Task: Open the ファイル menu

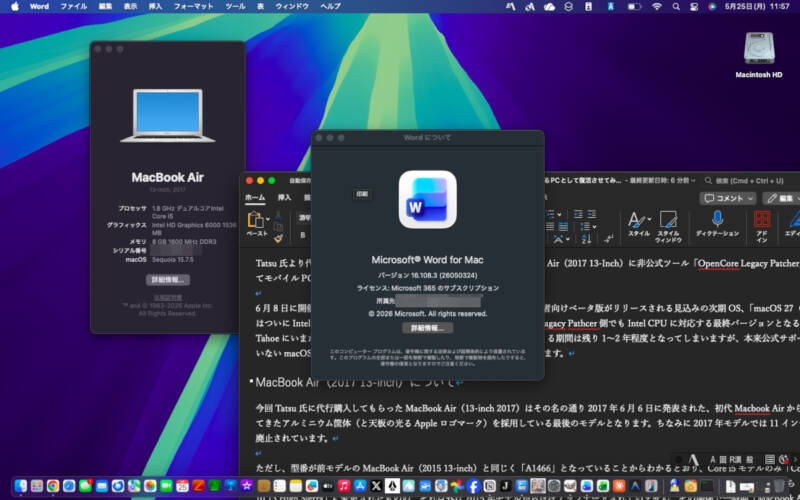Action: [73, 7]
